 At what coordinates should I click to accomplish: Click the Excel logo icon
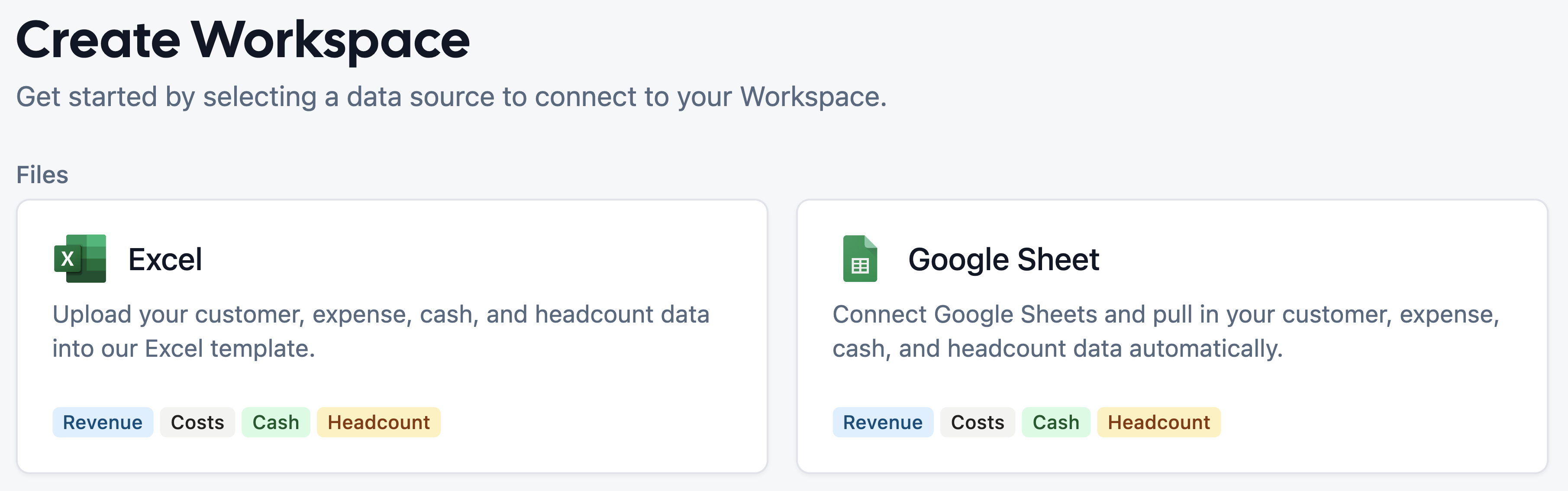click(x=80, y=258)
